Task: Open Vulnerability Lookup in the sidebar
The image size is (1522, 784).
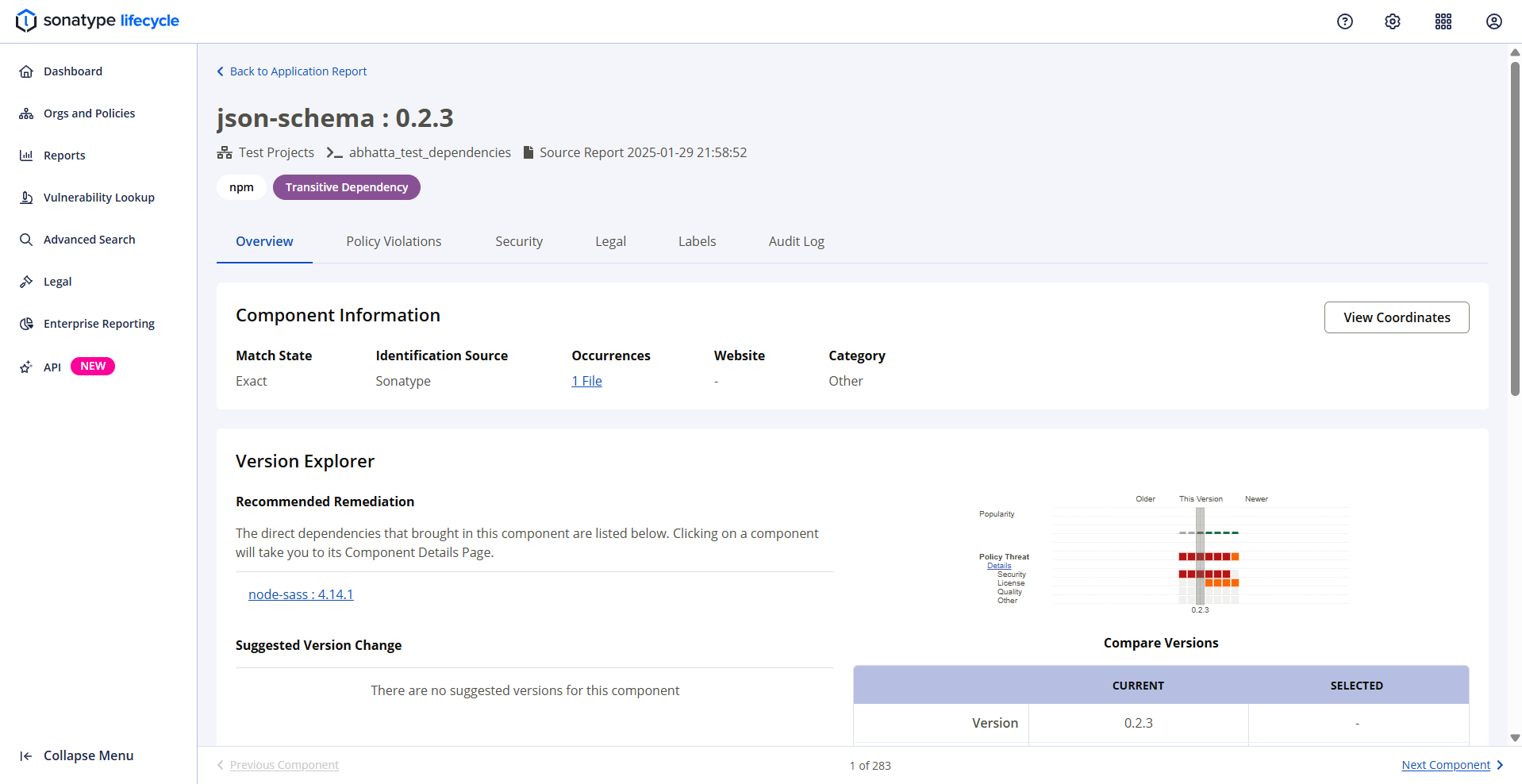Action: (x=98, y=198)
